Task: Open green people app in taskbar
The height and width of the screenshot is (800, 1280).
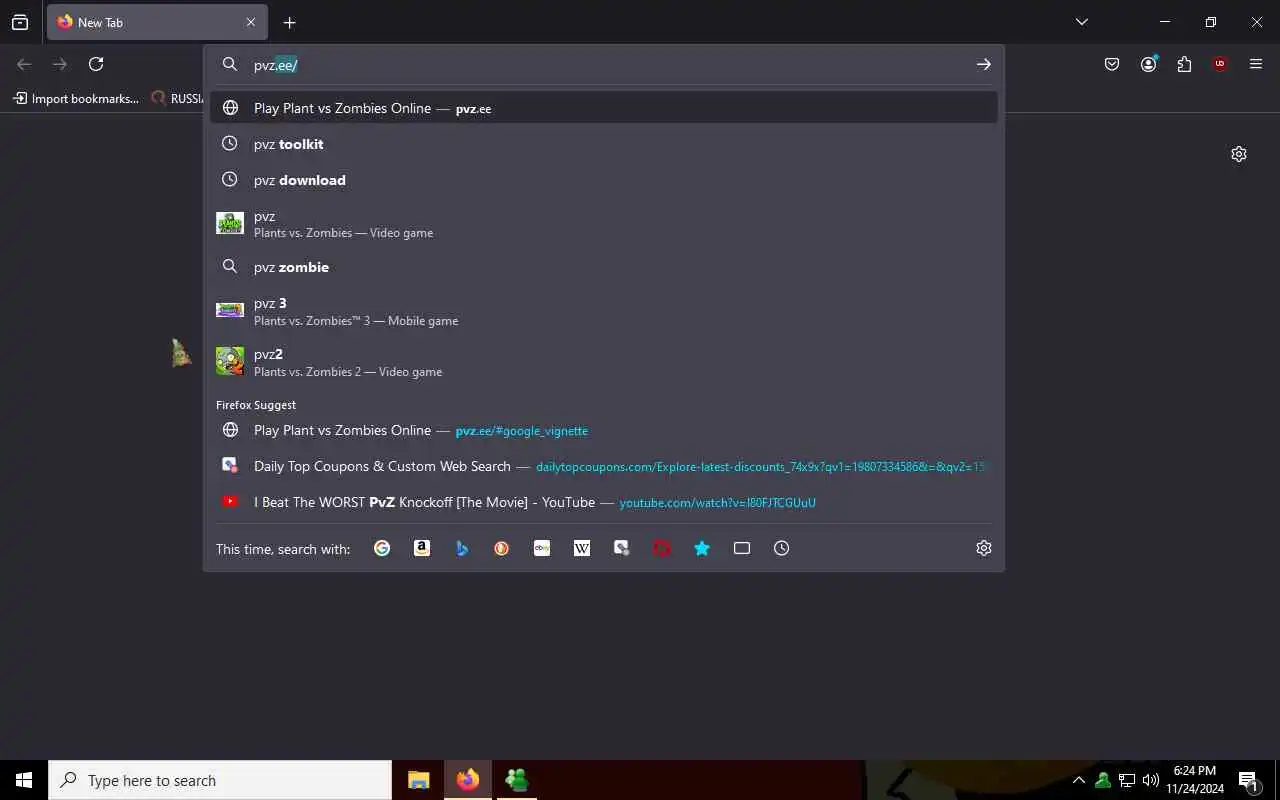Action: (x=517, y=780)
